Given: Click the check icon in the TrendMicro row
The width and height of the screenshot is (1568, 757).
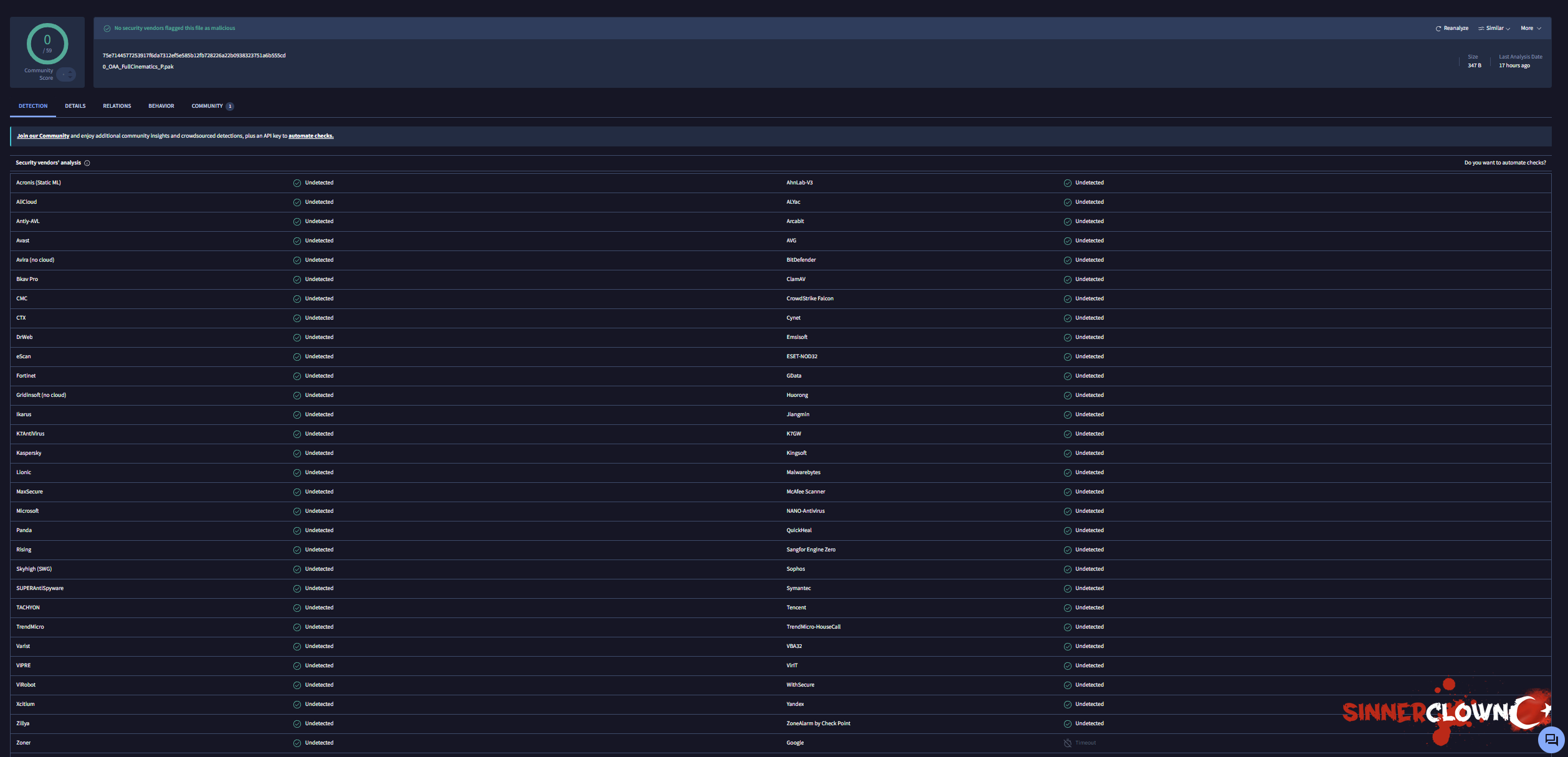Looking at the screenshot, I should click(297, 627).
